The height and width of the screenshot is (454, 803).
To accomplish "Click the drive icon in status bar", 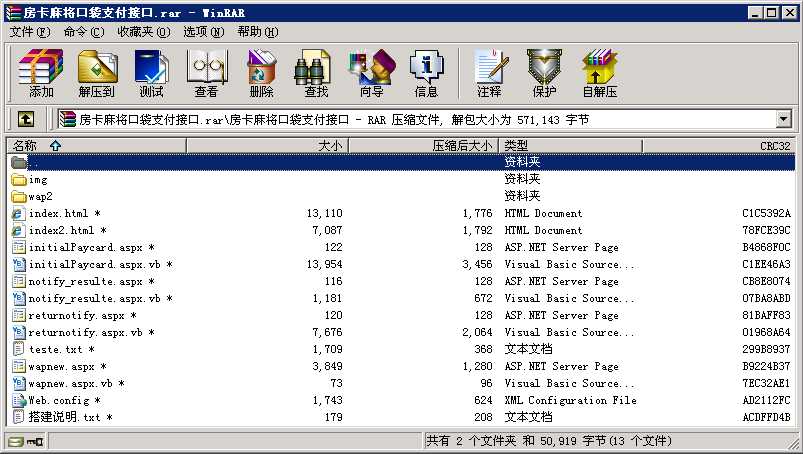I will (x=16, y=441).
